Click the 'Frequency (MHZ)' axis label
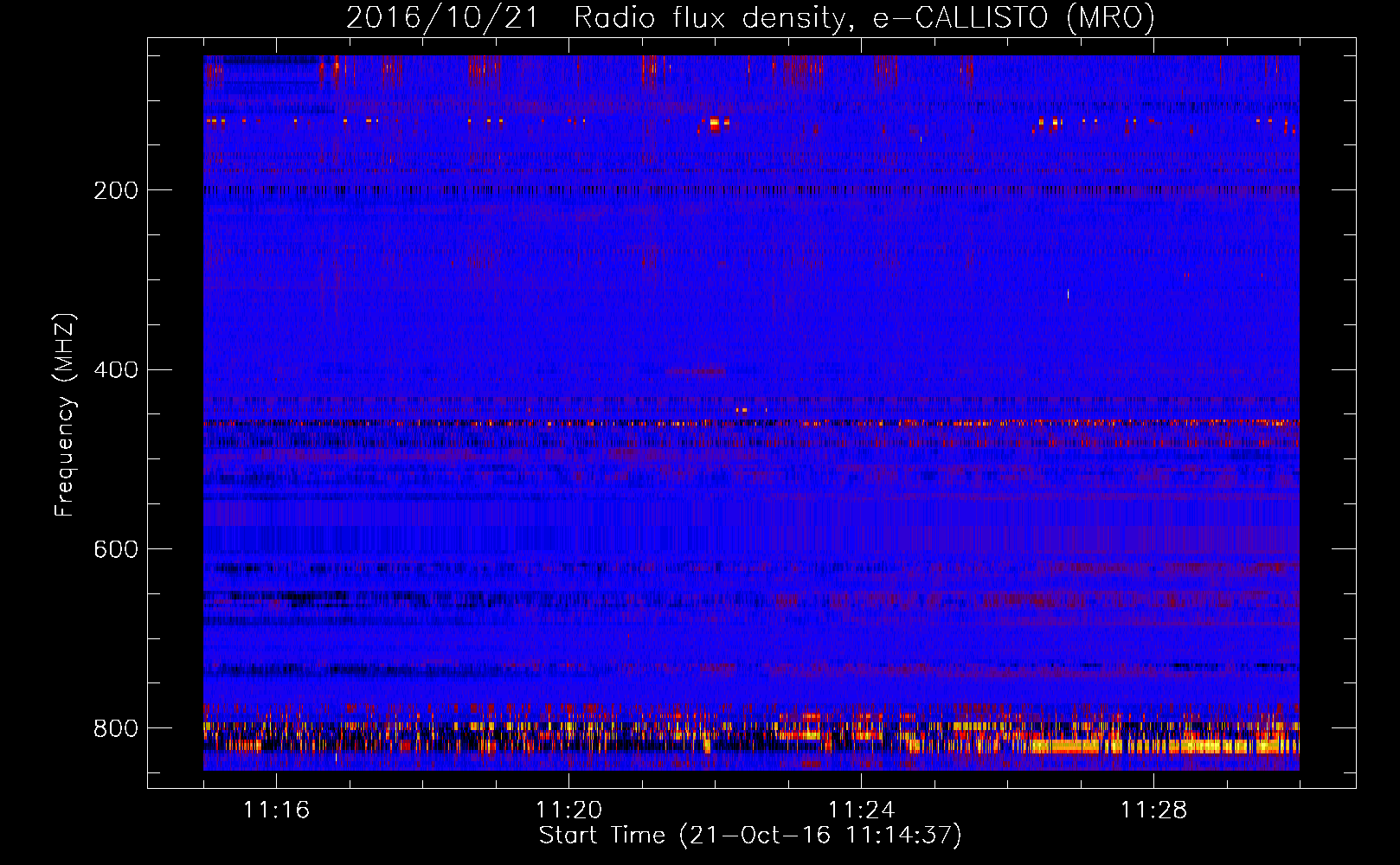 65,414
